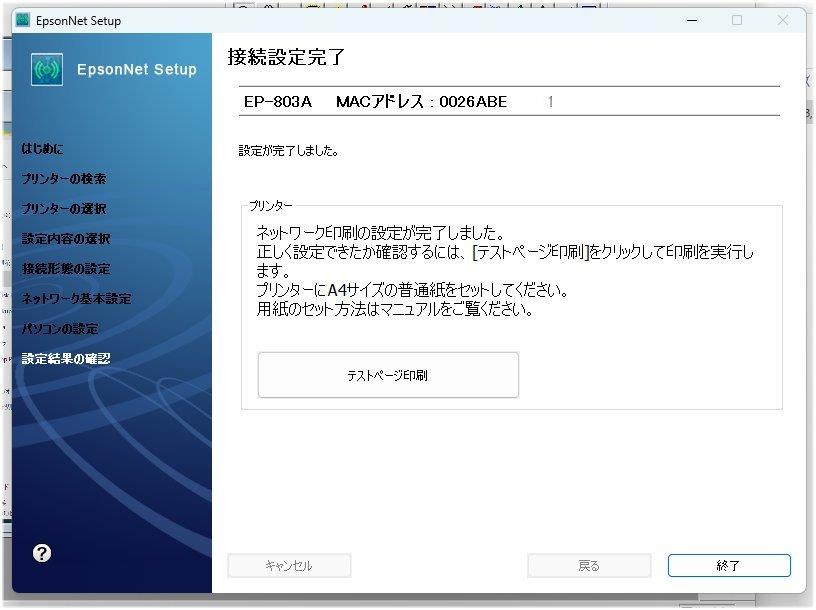
Task: Click the ネットワーク印刷の設定が完了しました line
Action: 380,233
